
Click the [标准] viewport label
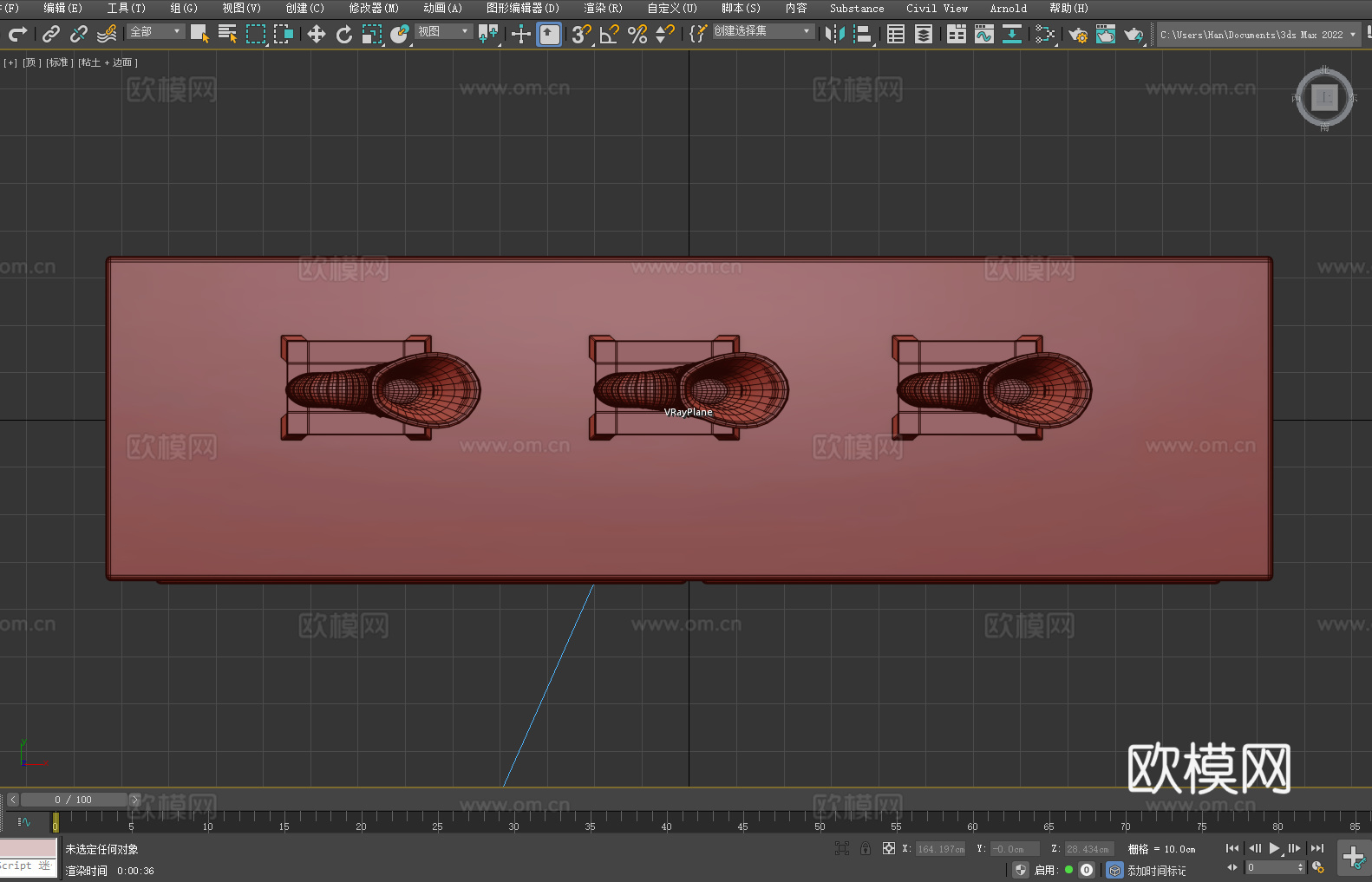tap(60, 62)
